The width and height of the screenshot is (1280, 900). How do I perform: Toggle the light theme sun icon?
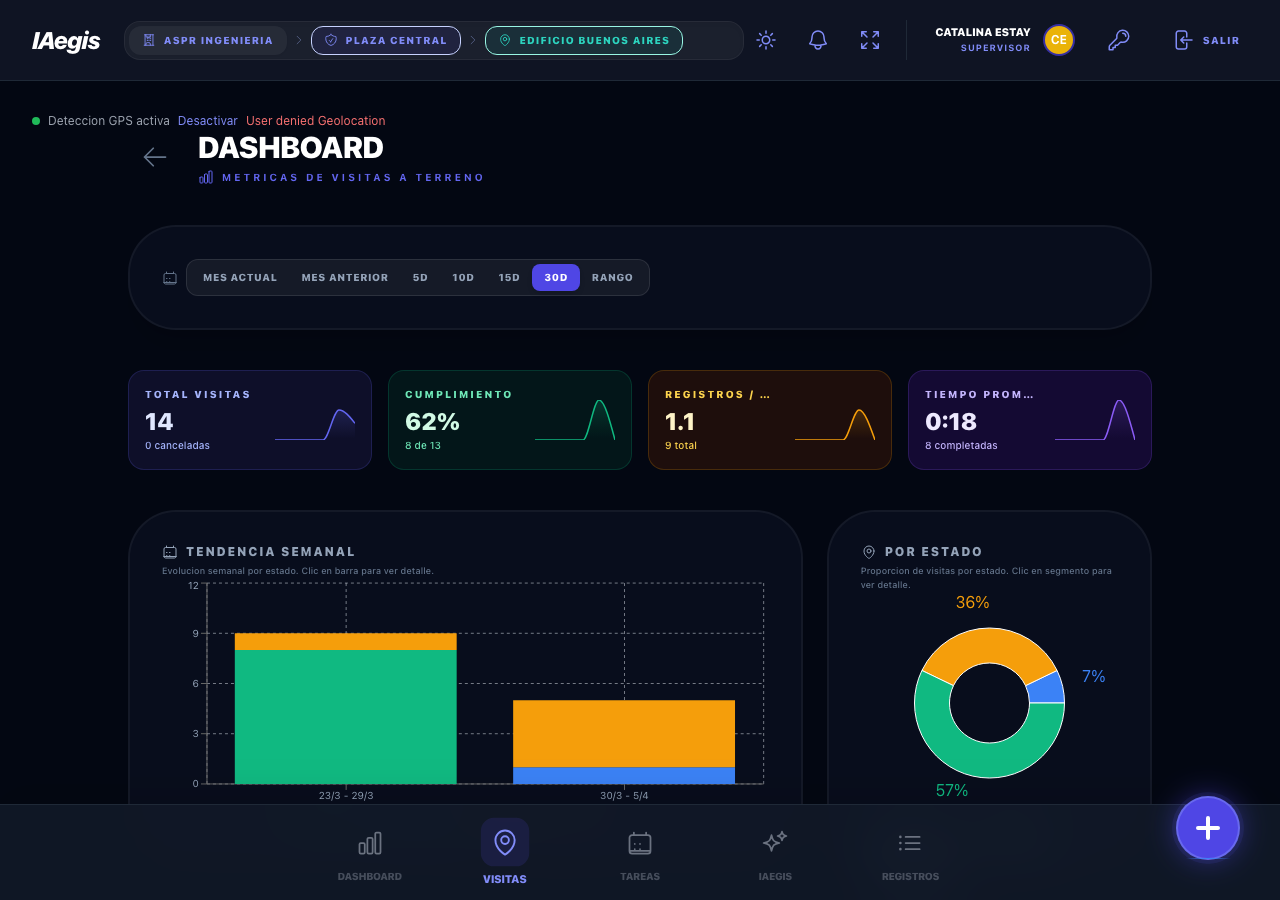765,40
